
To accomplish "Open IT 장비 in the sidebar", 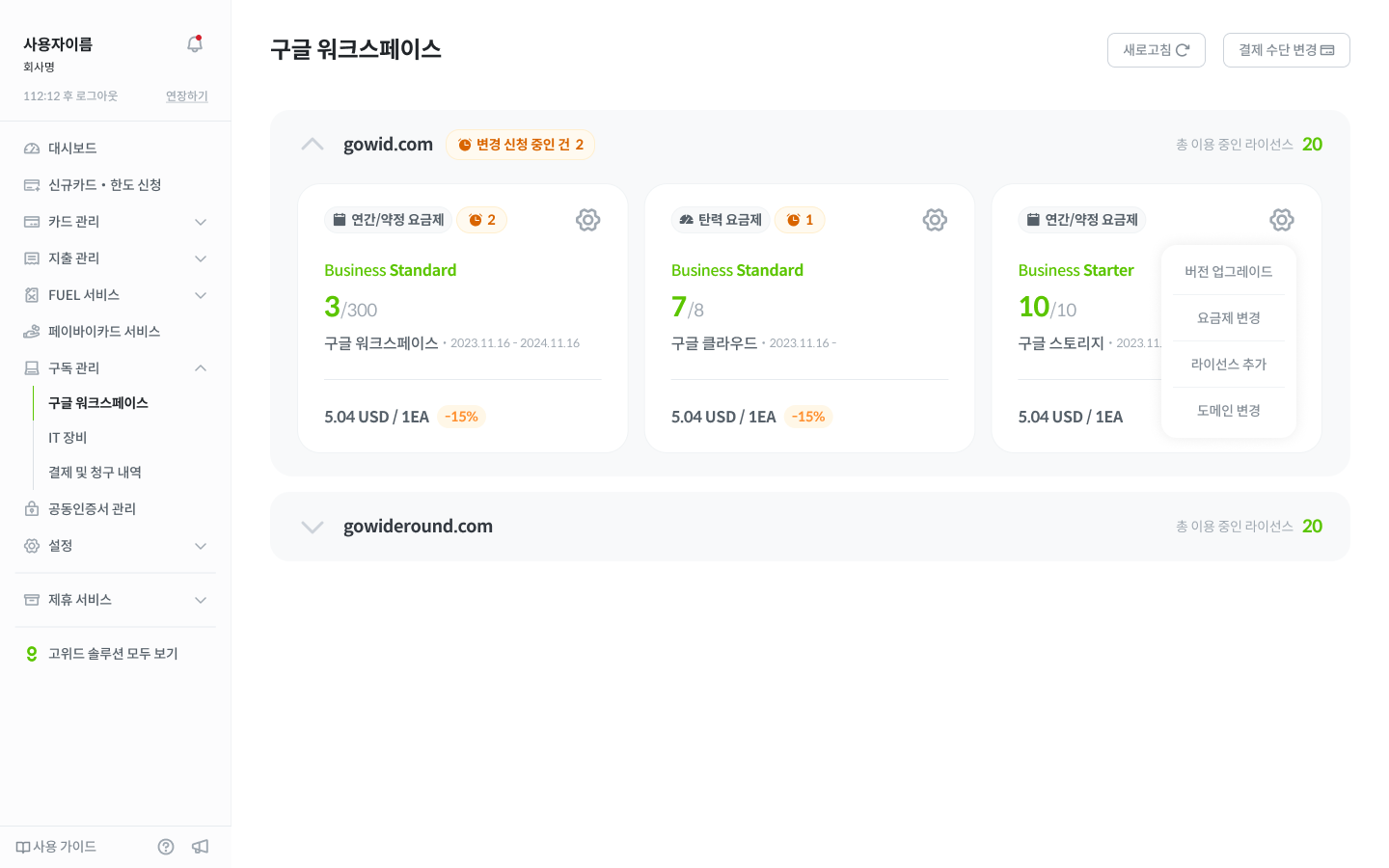I will point(68,438).
